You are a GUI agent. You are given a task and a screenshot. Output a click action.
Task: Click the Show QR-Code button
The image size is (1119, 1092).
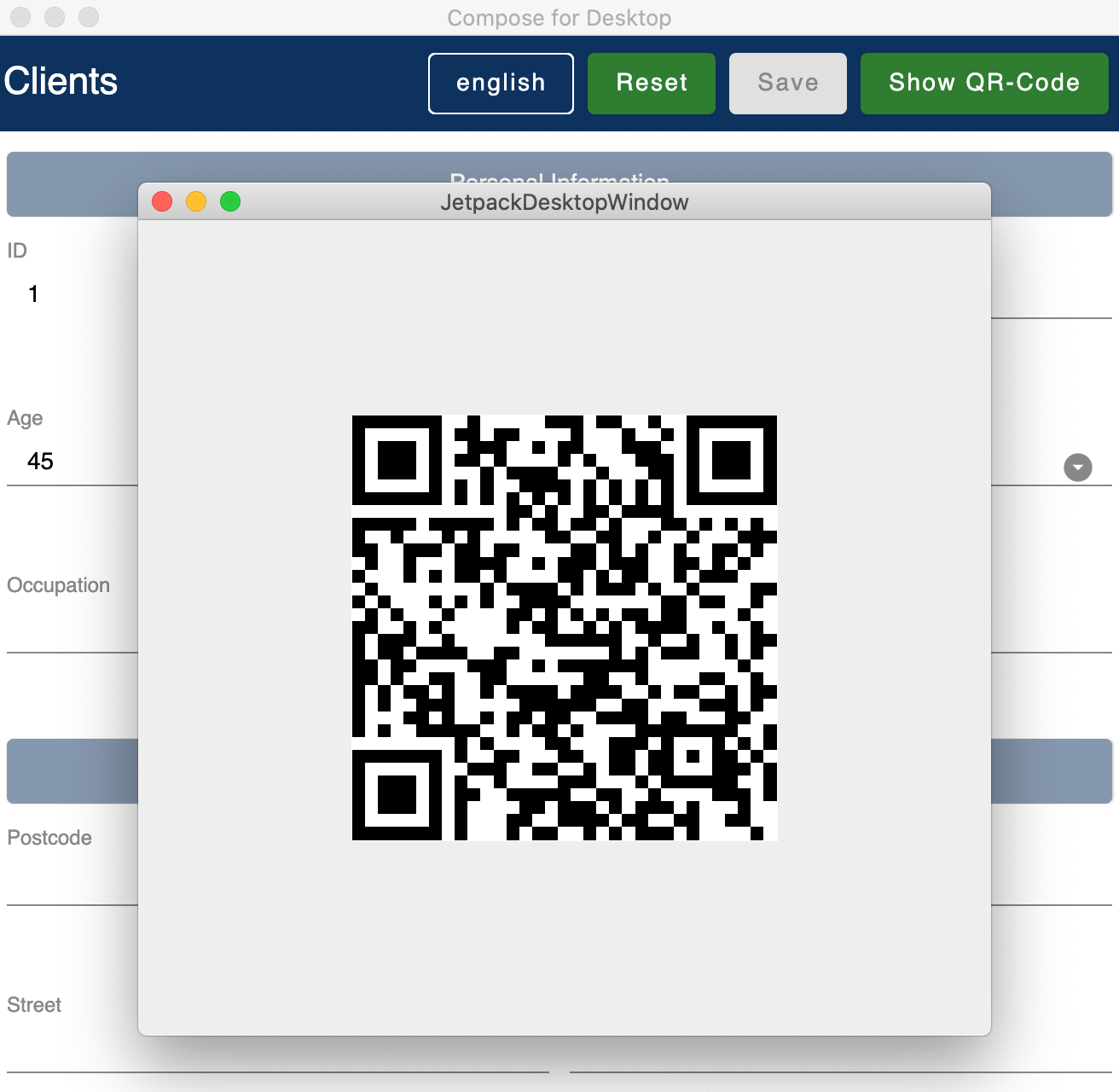click(x=984, y=84)
